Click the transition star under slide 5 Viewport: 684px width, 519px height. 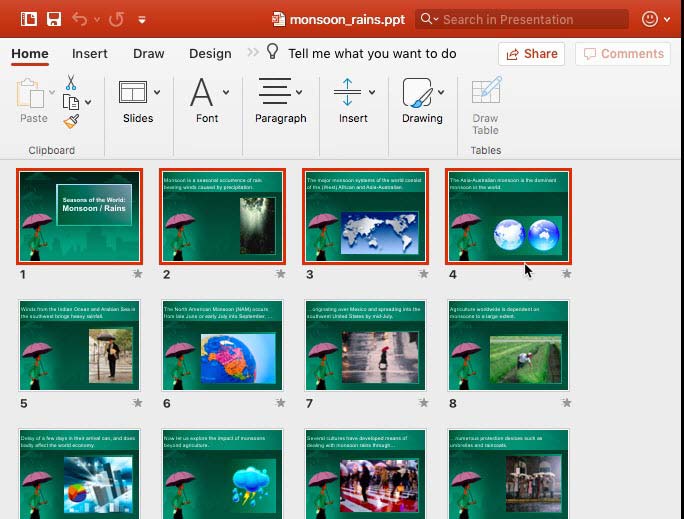[x=137, y=403]
